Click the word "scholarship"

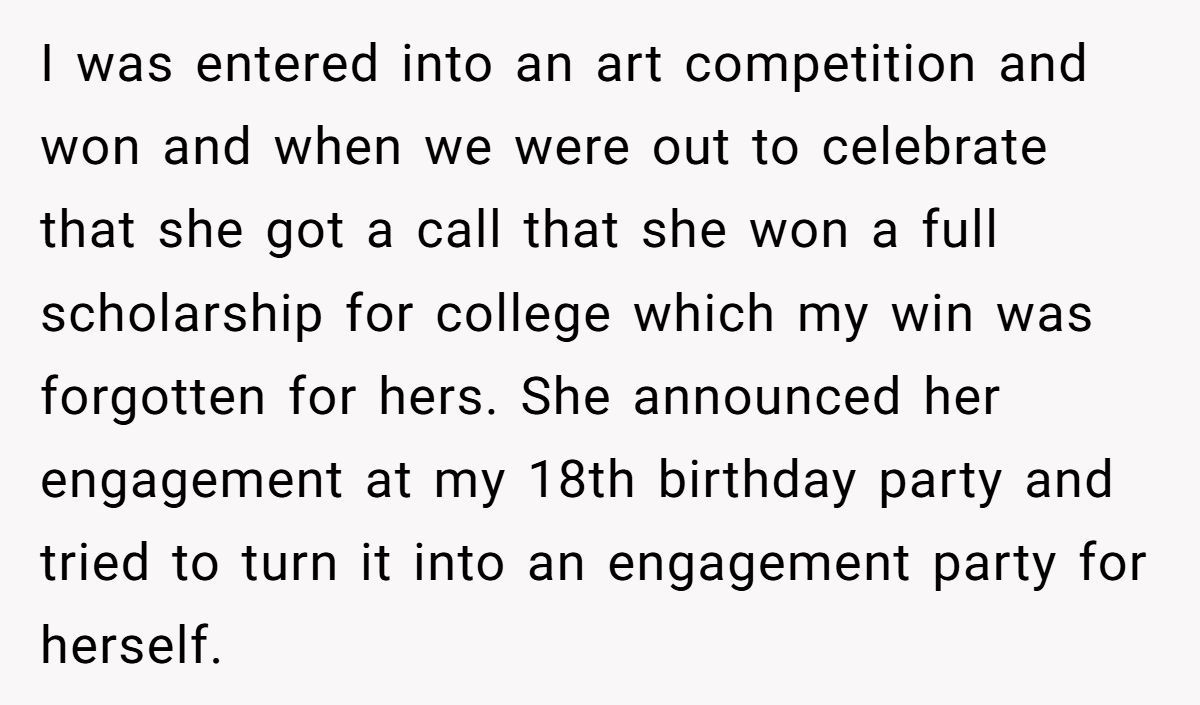[181, 315]
